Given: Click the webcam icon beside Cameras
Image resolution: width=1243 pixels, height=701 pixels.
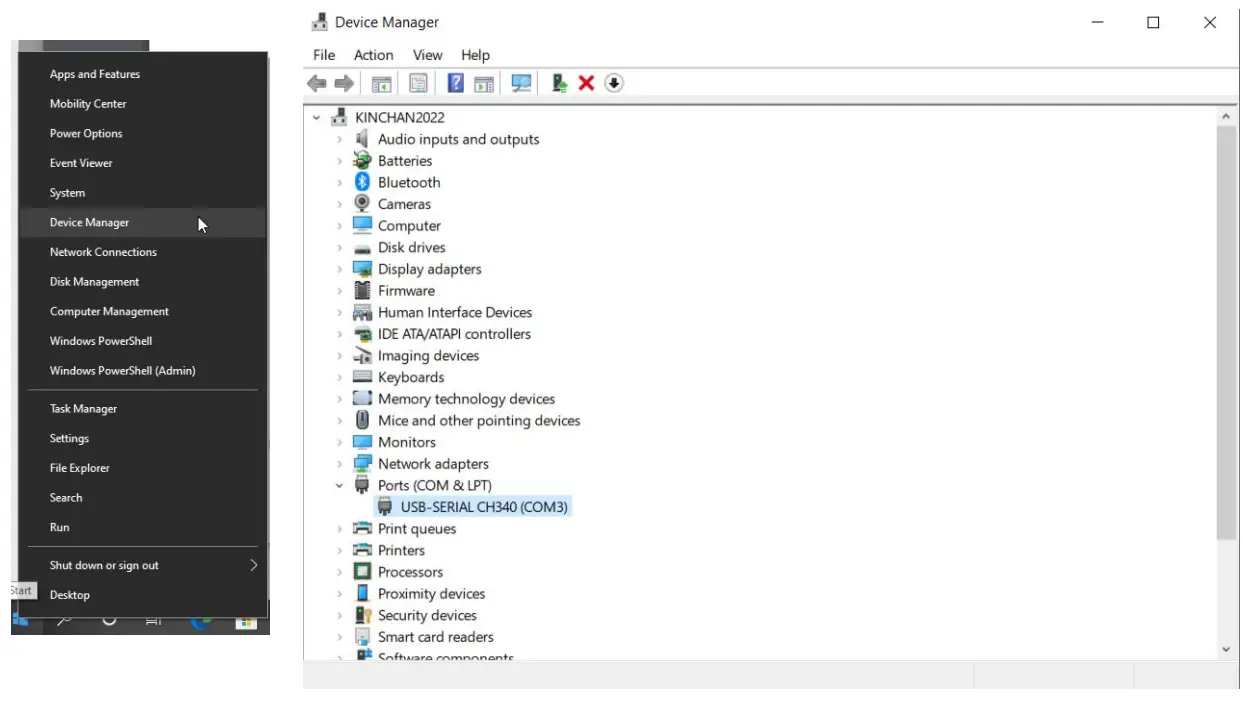Looking at the screenshot, I should [x=362, y=204].
